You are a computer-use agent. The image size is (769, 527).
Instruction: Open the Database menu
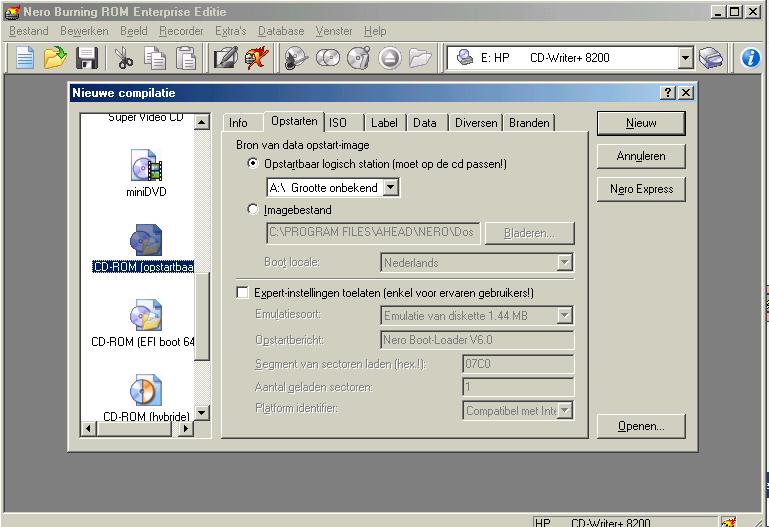pyautogui.click(x=281, y=31)
